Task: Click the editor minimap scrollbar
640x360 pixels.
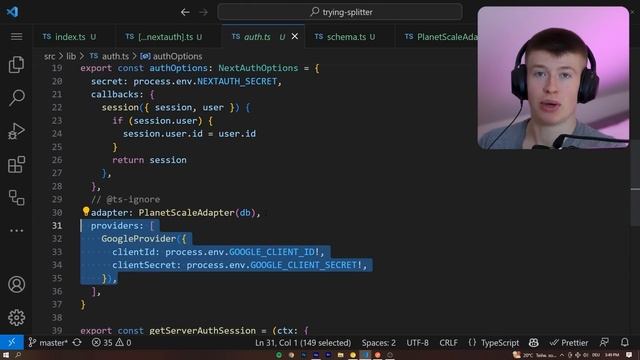Action: click(635, 184)
